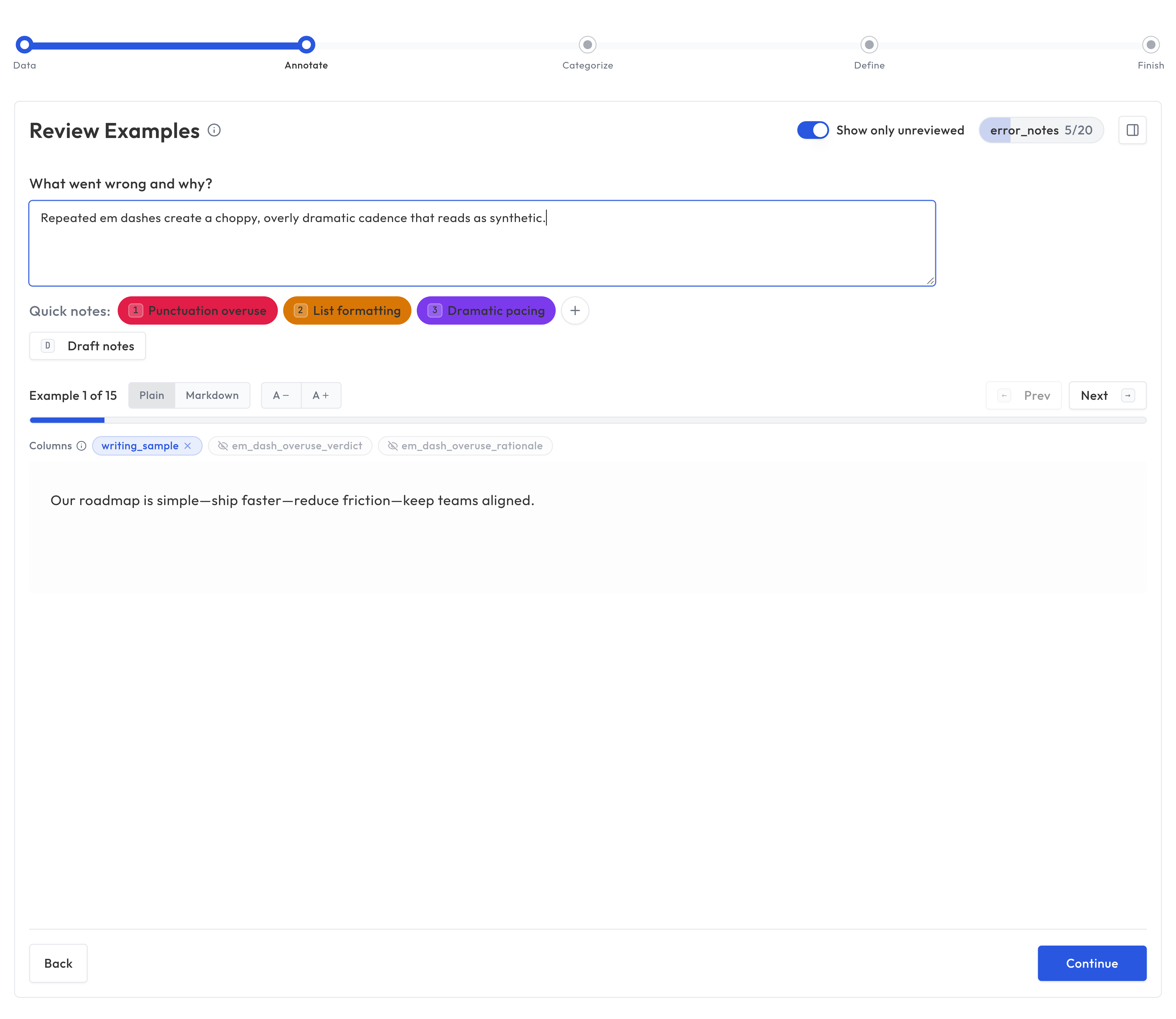The height and width of the screenshot is (1019, 1176).
Task: Apply the Punctuation overuse quick note
Action: (197, 310)
